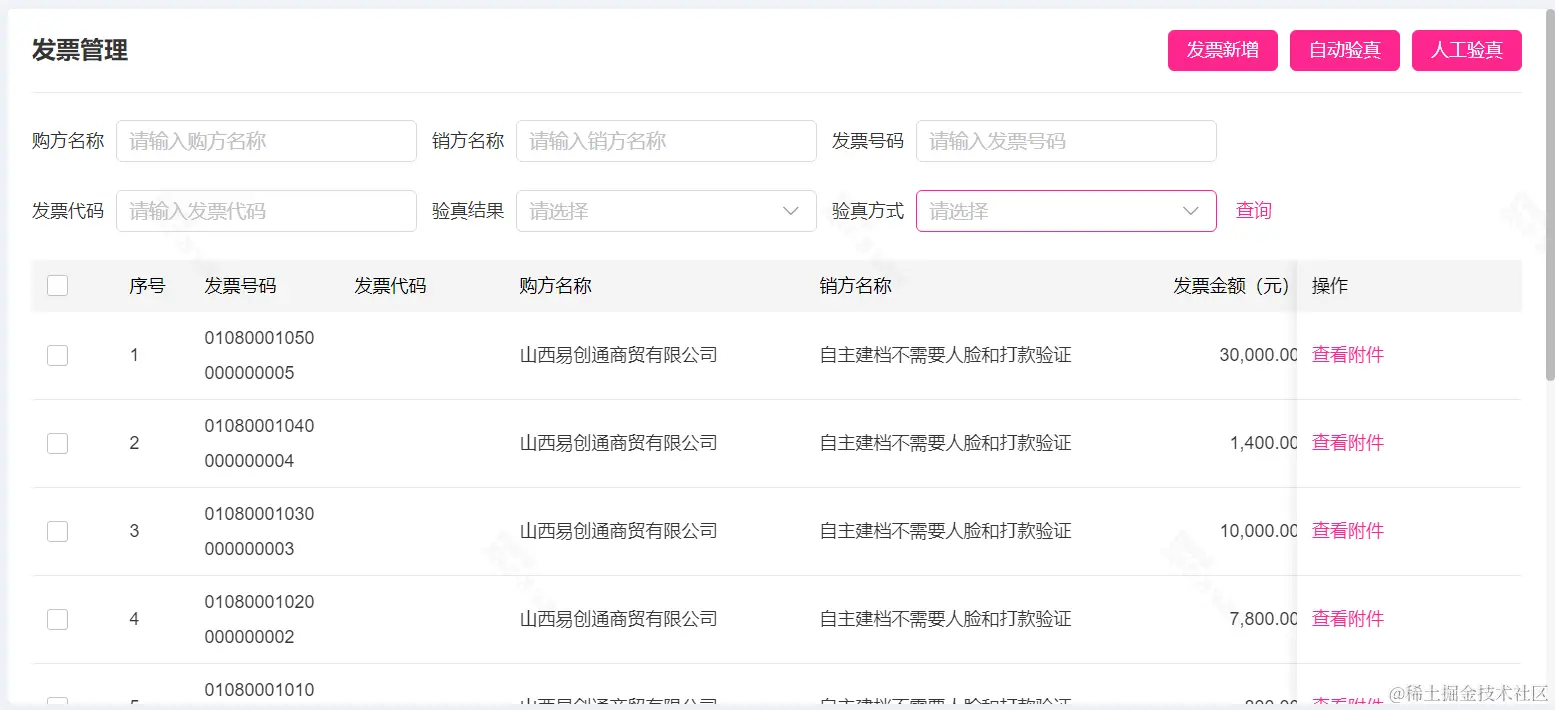
Task: Open the 验真结果 dropdown
Action: [666, 211]
